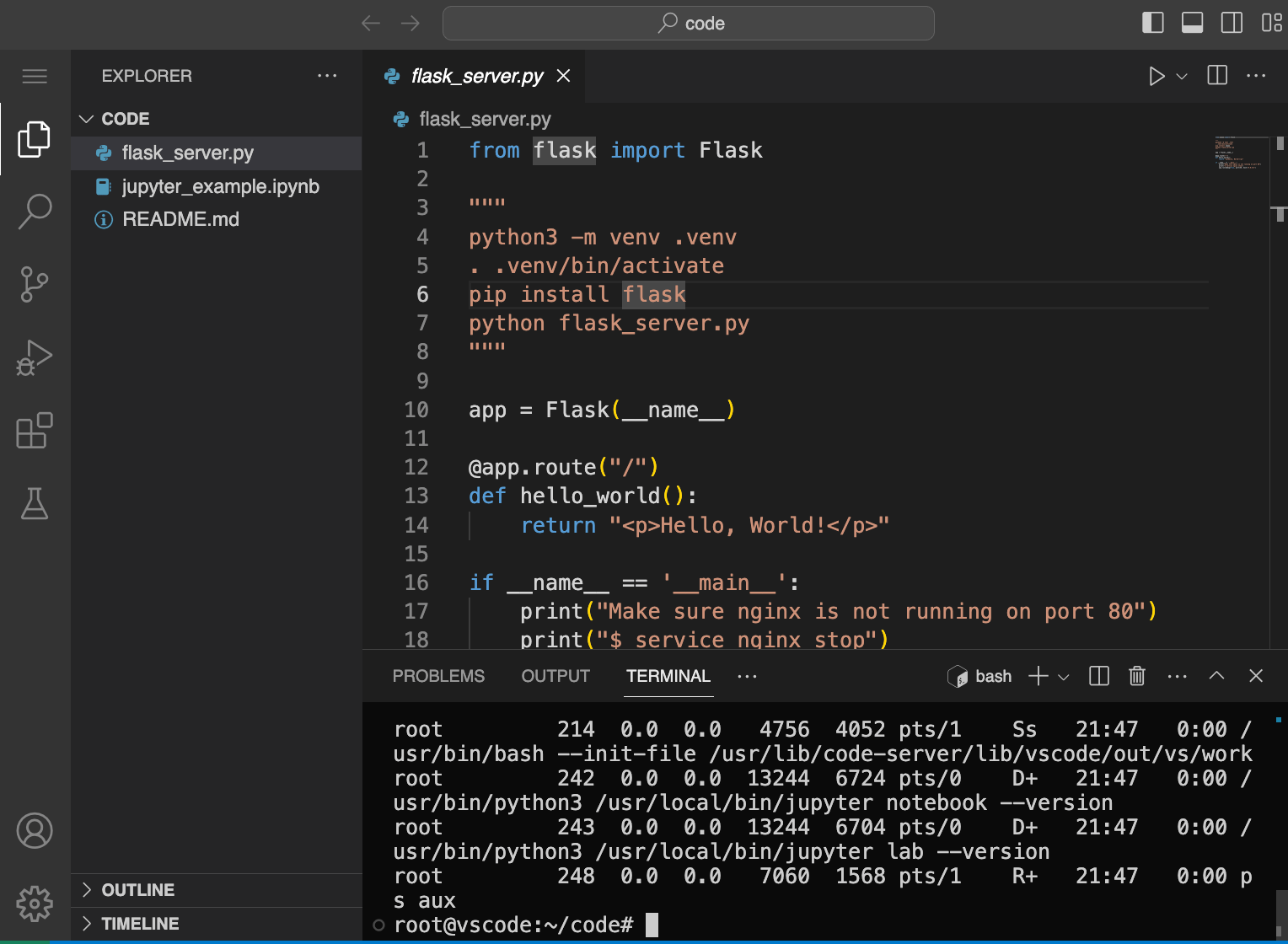
Task: Go forward with the right arrow
Action: [x=411, y=24]
